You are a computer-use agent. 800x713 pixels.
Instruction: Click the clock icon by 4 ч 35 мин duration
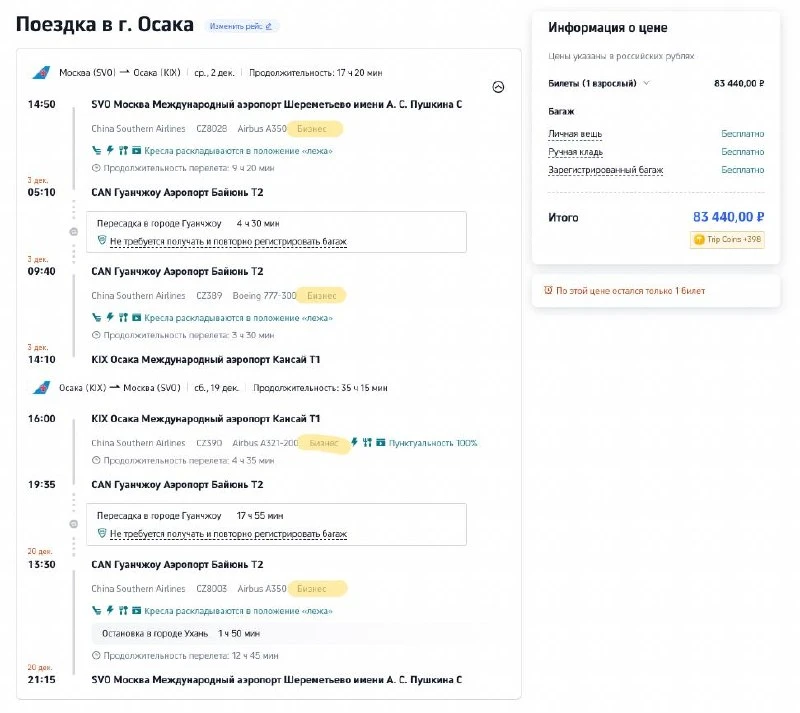tap(96, 460)
